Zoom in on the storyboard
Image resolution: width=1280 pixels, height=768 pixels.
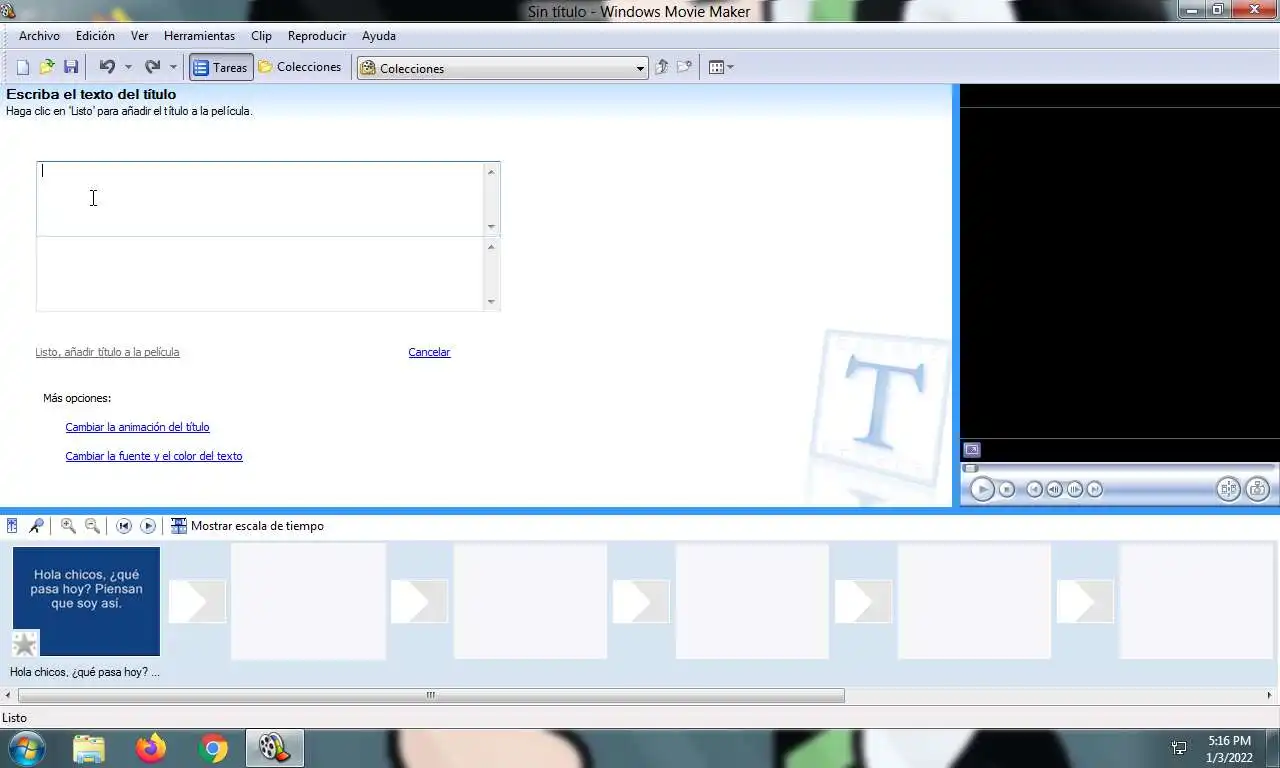[68, 526]
